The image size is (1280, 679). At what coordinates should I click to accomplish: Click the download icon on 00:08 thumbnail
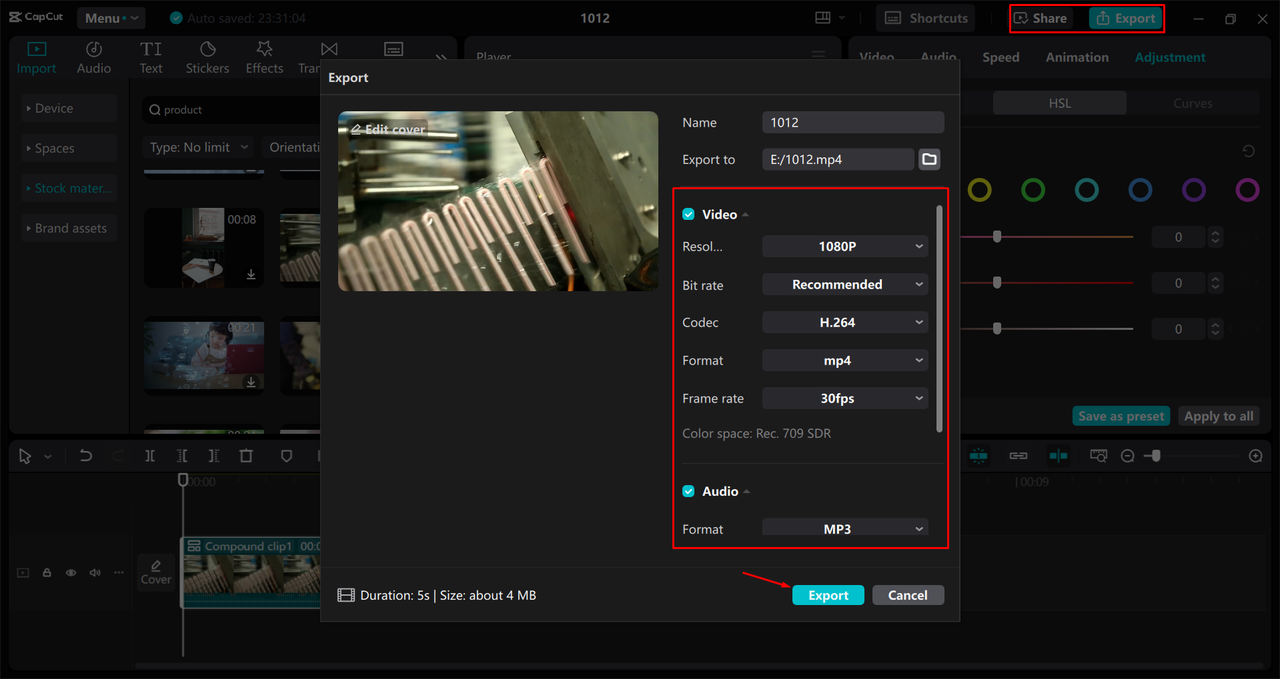point(251,274)
